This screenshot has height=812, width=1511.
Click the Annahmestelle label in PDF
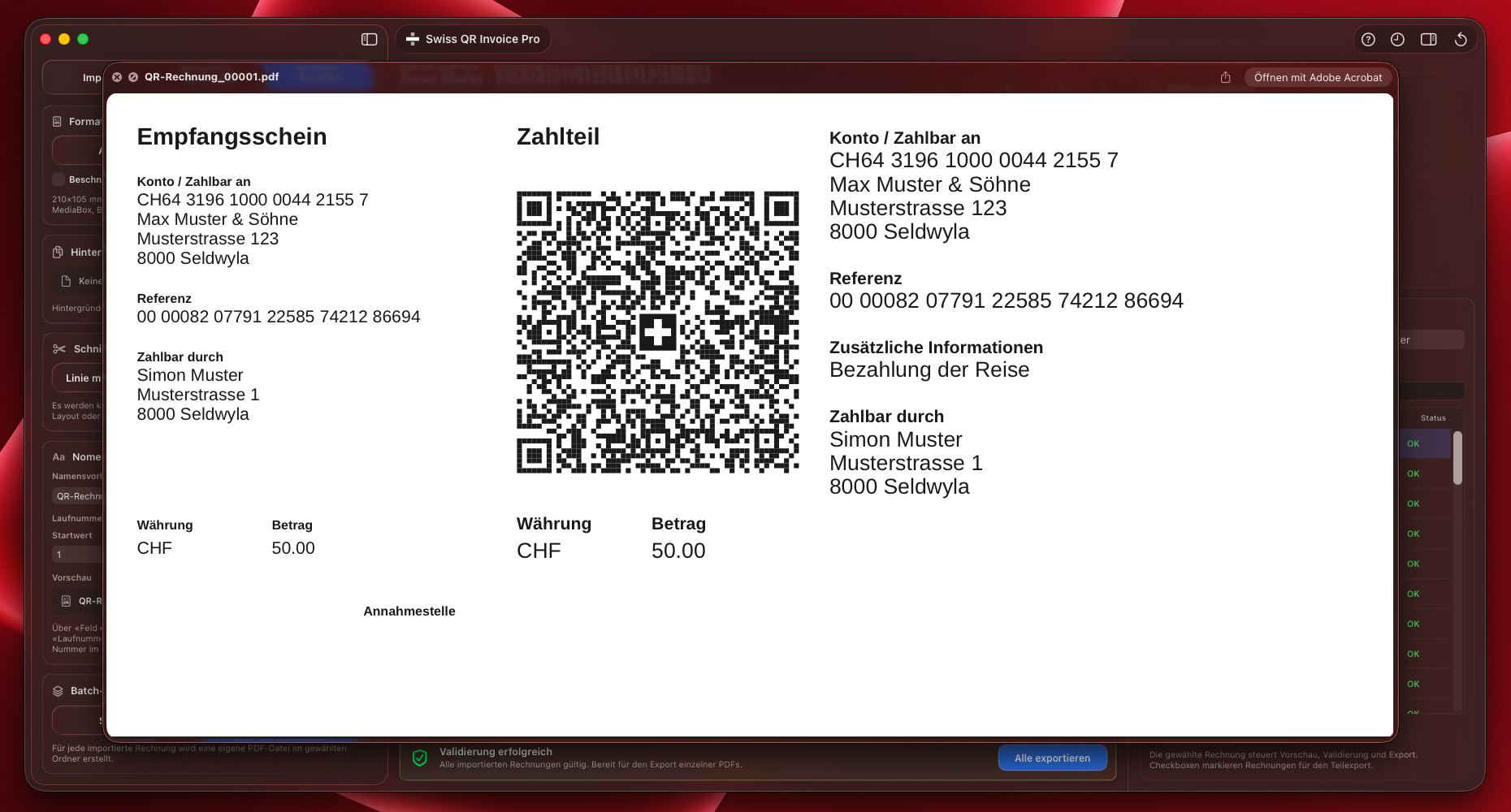pos(409,611)
